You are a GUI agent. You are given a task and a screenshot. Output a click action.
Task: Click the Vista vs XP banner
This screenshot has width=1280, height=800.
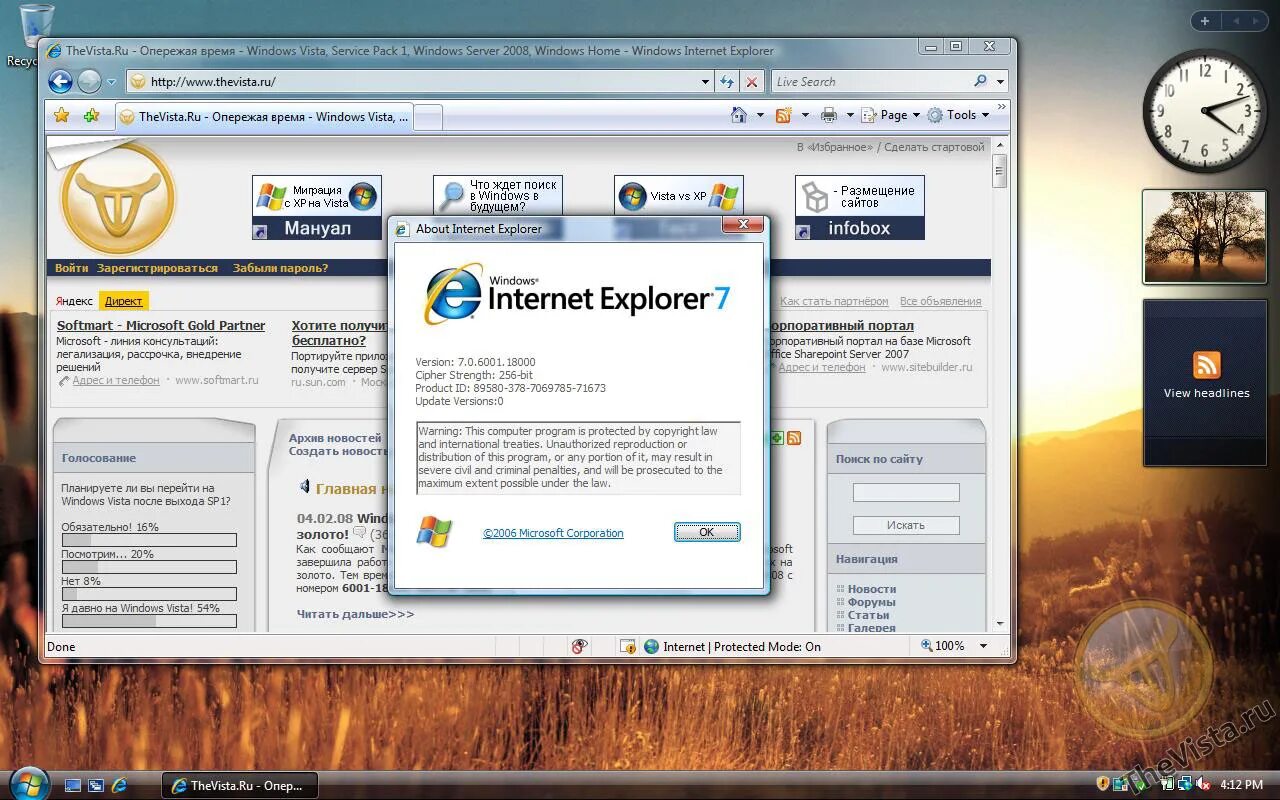click(x=678, y=196)
